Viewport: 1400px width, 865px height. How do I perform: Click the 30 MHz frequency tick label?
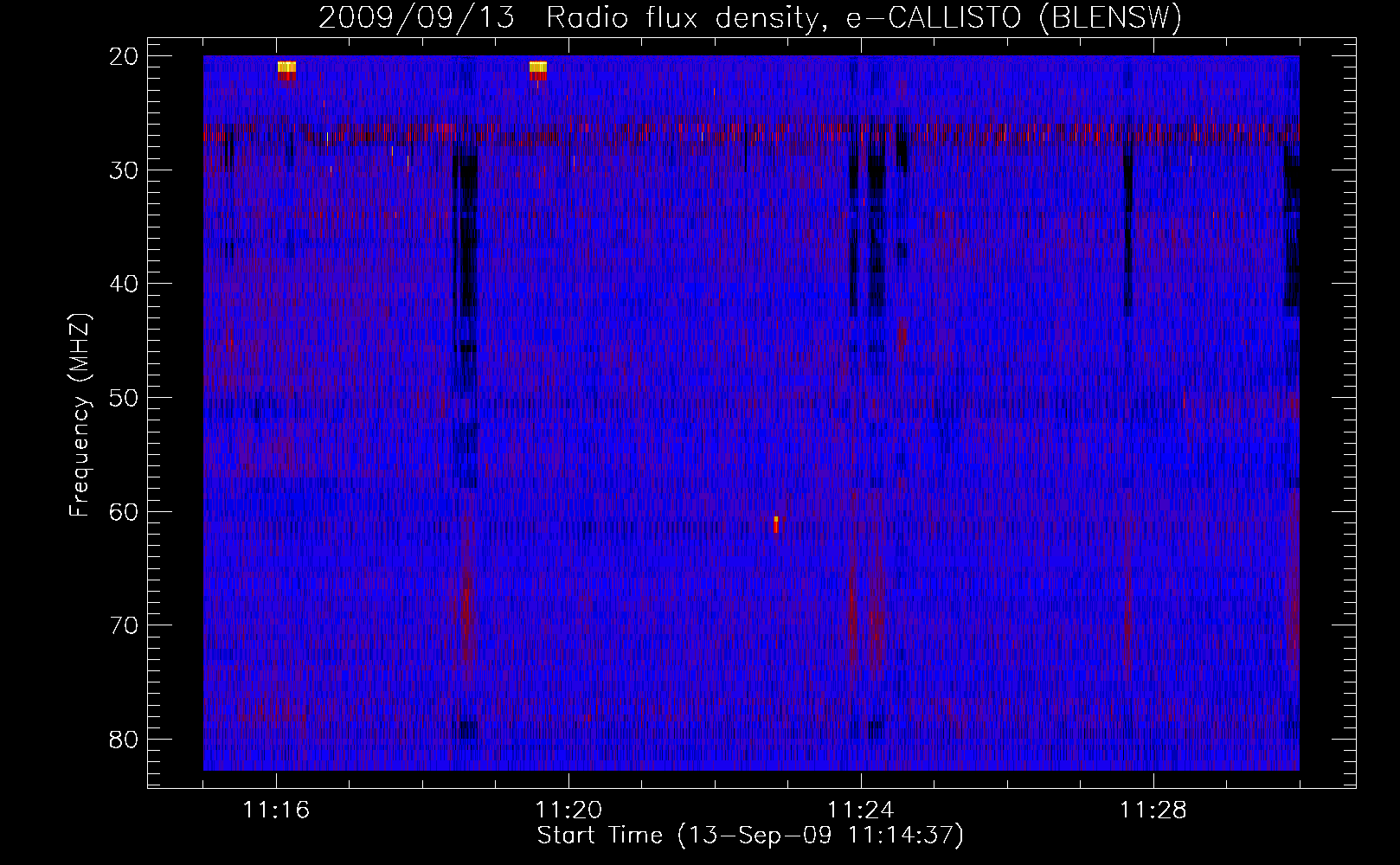click(x=124, y=170)
